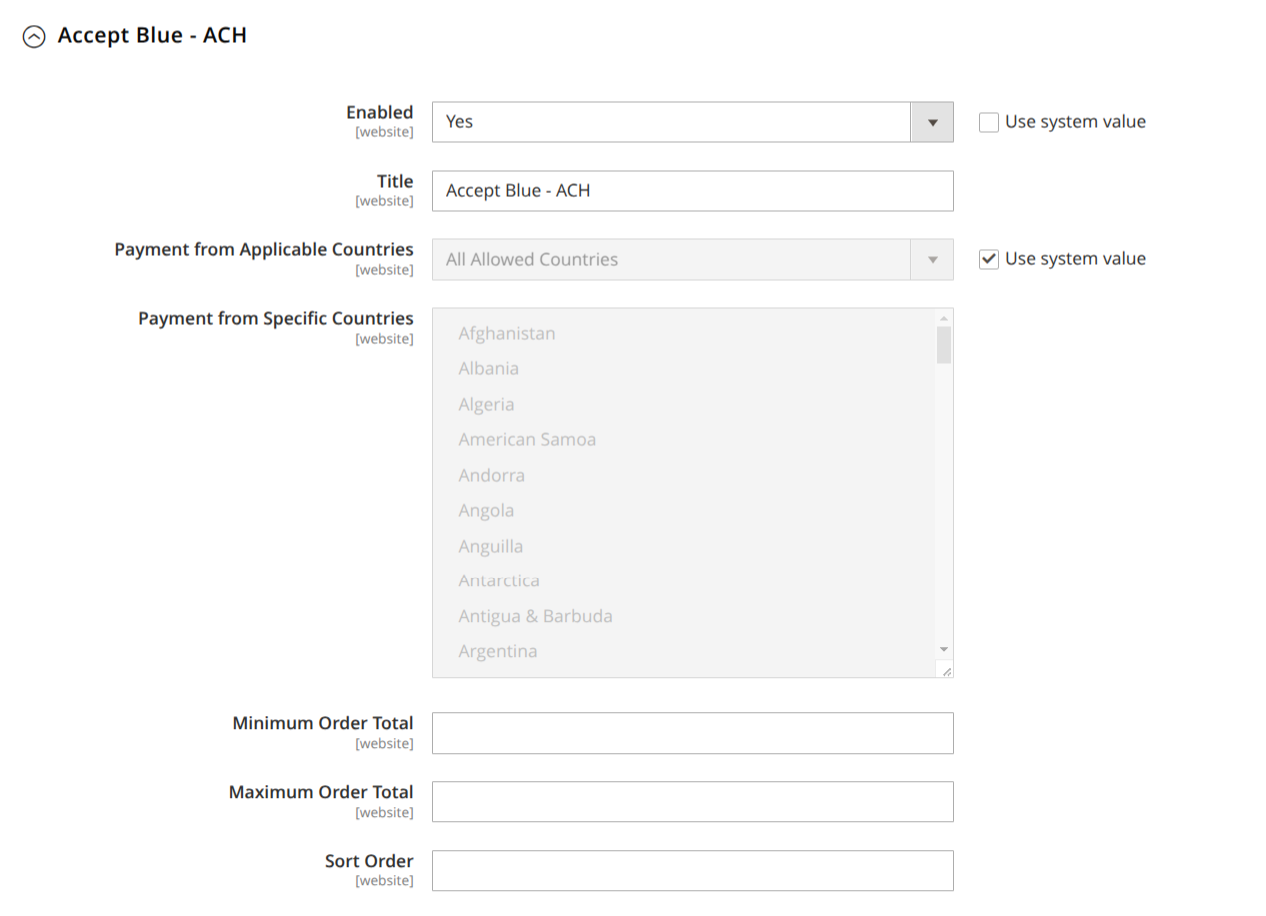The height and width of the screenshot is (916, 1266).
Task: Open the Enabled dropdown
Action: [691, 122]
